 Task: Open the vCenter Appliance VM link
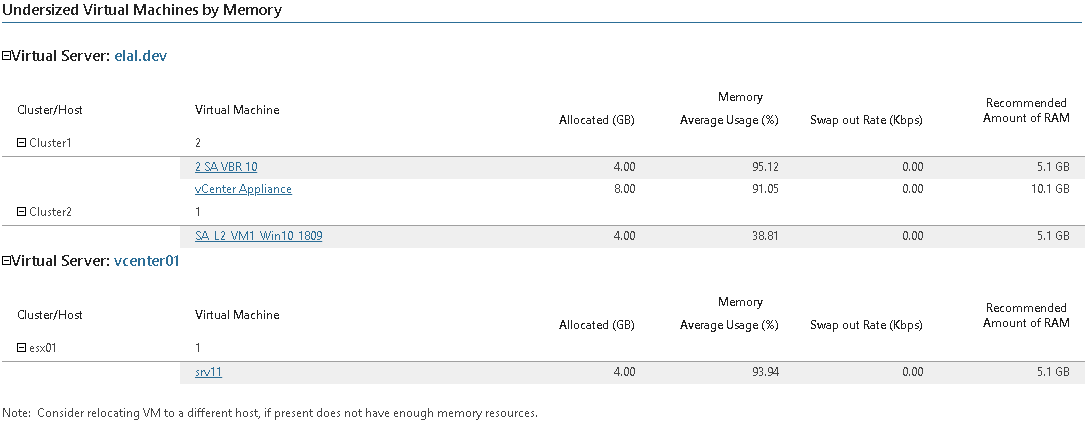[243, 189]
